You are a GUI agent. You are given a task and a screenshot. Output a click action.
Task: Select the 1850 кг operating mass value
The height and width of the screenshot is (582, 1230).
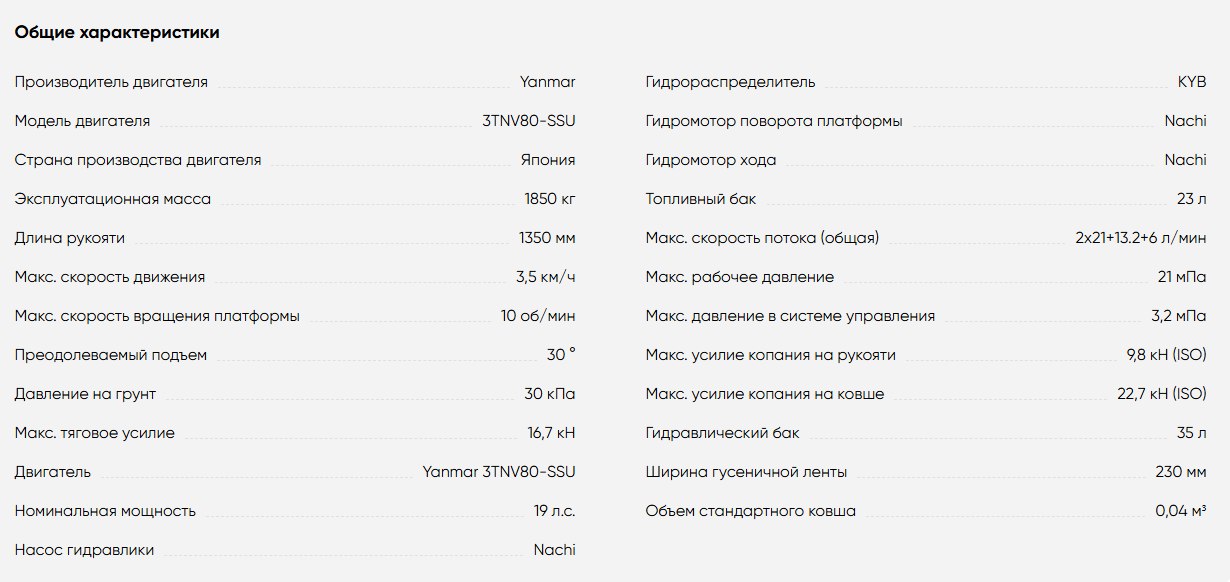(x=550, y=199)
